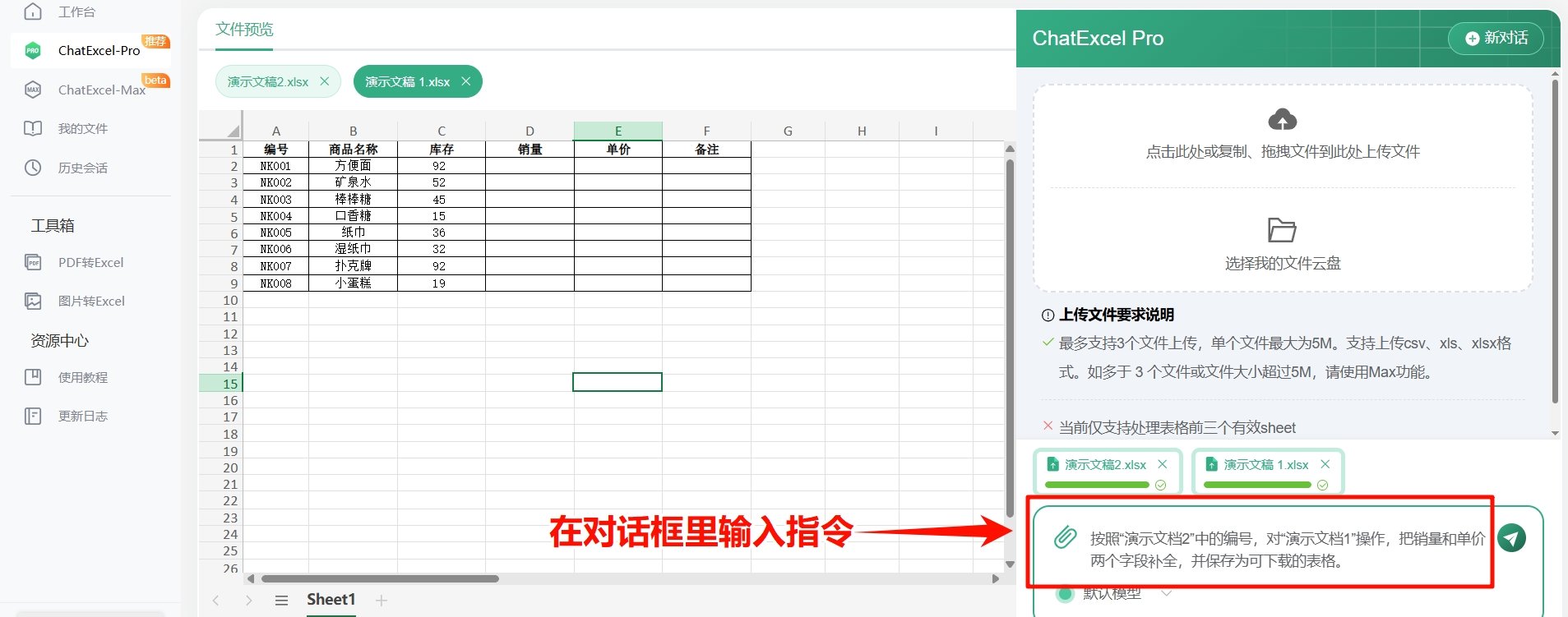Click the paperclip attachment icon
The image size is (1568, 617).
pyautogui.click(x=1065, y=538)
